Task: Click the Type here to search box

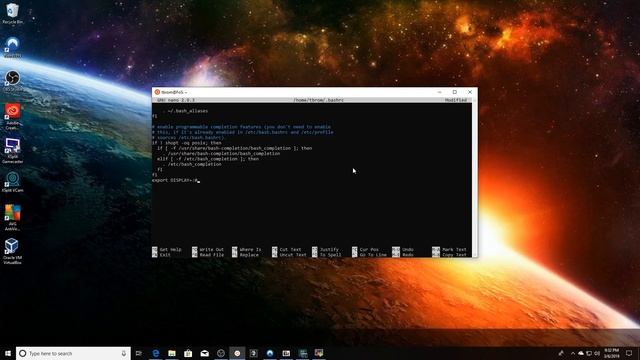Action: tap(73, 353)
